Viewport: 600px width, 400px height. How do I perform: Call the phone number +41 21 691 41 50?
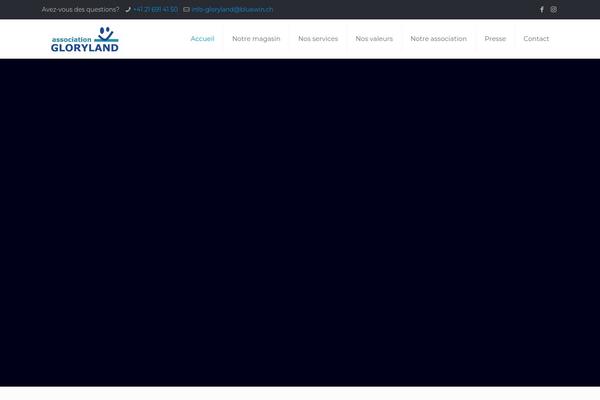pos(155,10)
